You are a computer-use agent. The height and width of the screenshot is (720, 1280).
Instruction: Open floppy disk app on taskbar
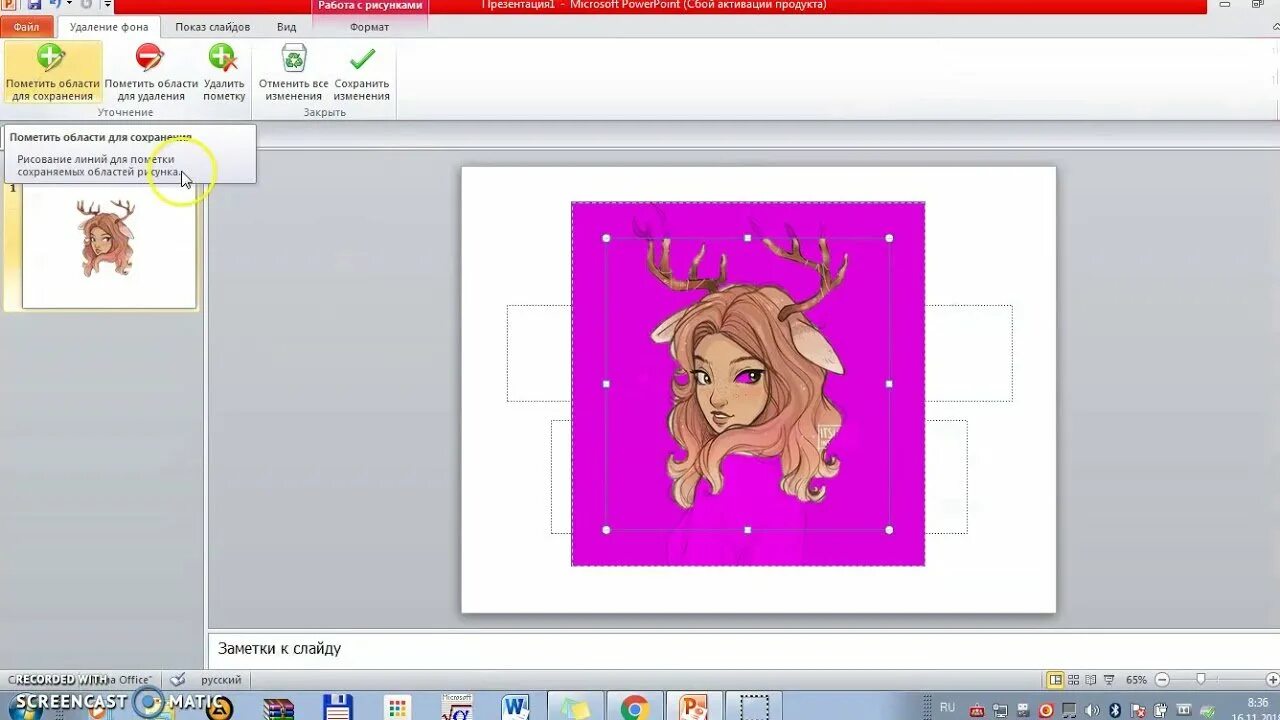point(338,708)
